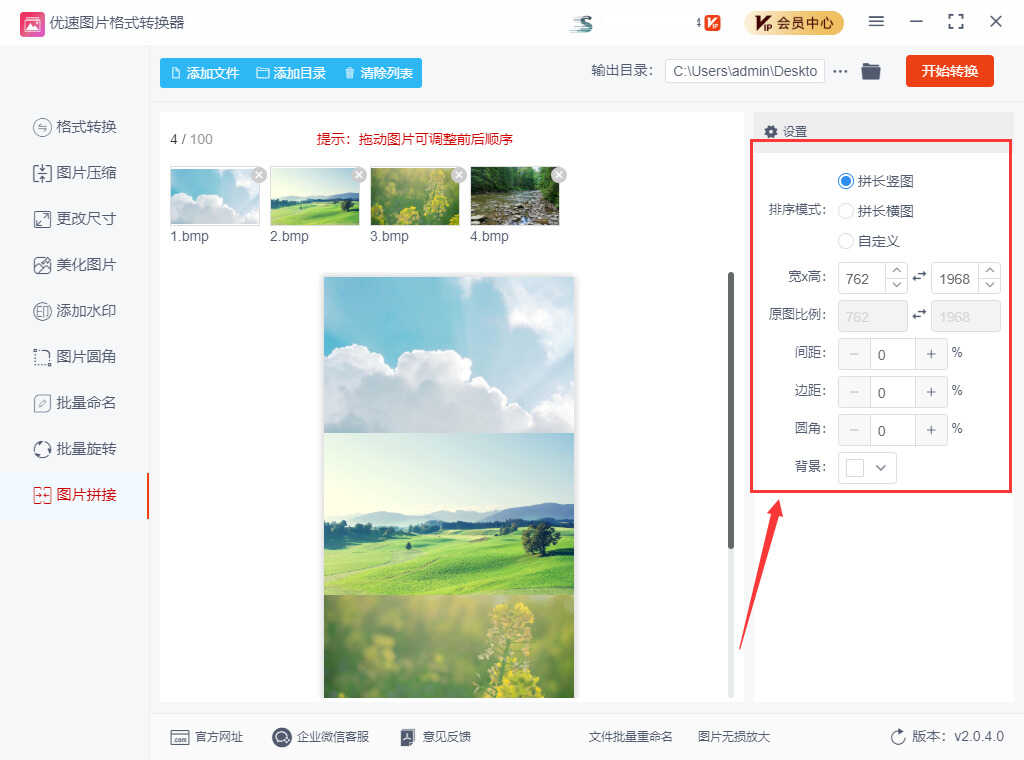Click the 添加文件 add file button
Screen dimensions: 1024x760
click(x=205, y=73)
